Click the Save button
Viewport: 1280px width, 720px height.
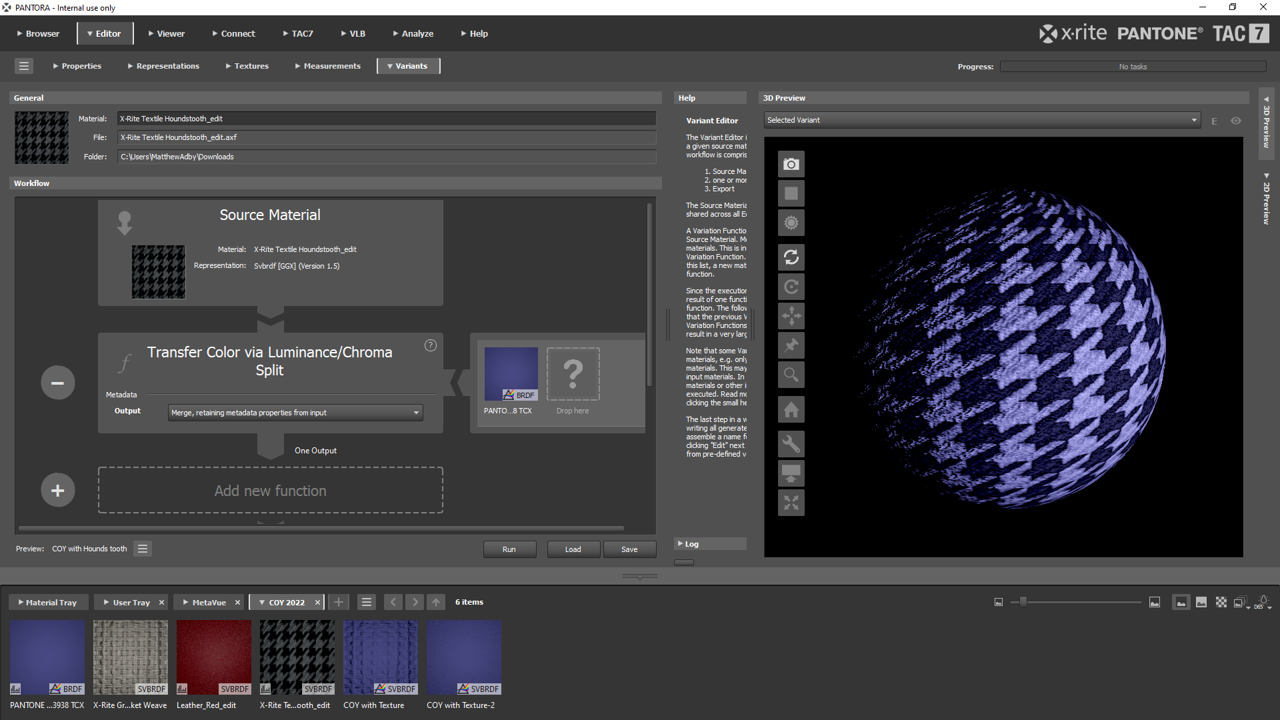pos(629,549)
